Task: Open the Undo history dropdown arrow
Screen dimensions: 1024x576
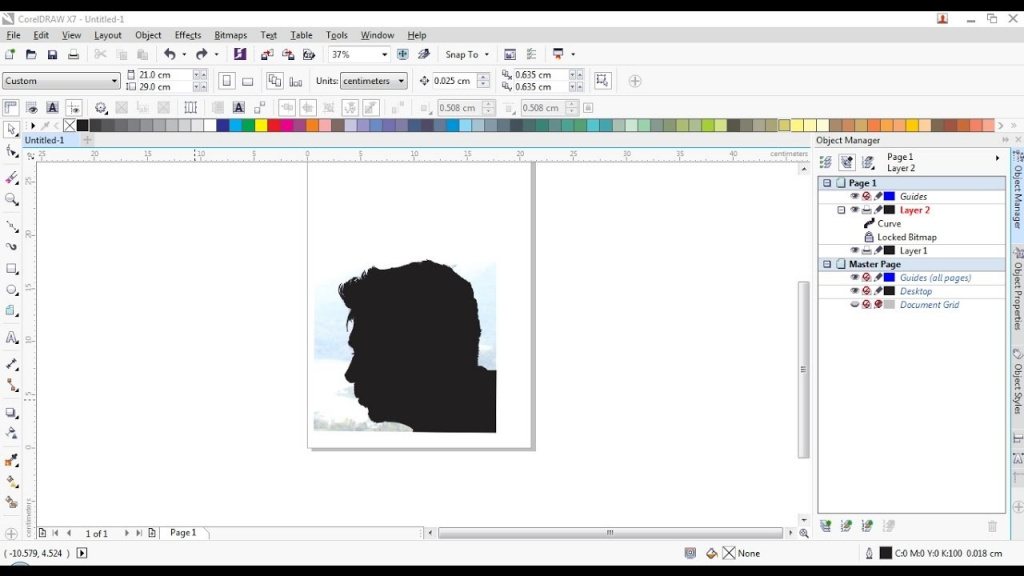Action: pos(184,54)
